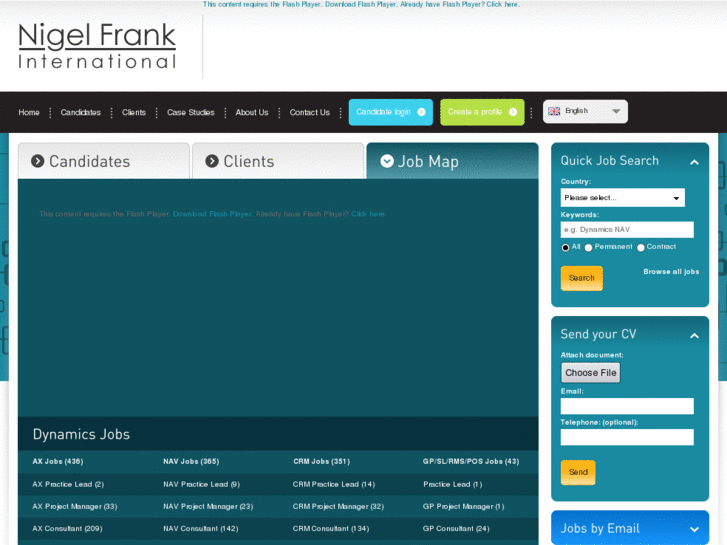The height and width of the screenshot is (545, 727).
Task: Open CRM Practice Lead (14) link
Action: point(334,484)
